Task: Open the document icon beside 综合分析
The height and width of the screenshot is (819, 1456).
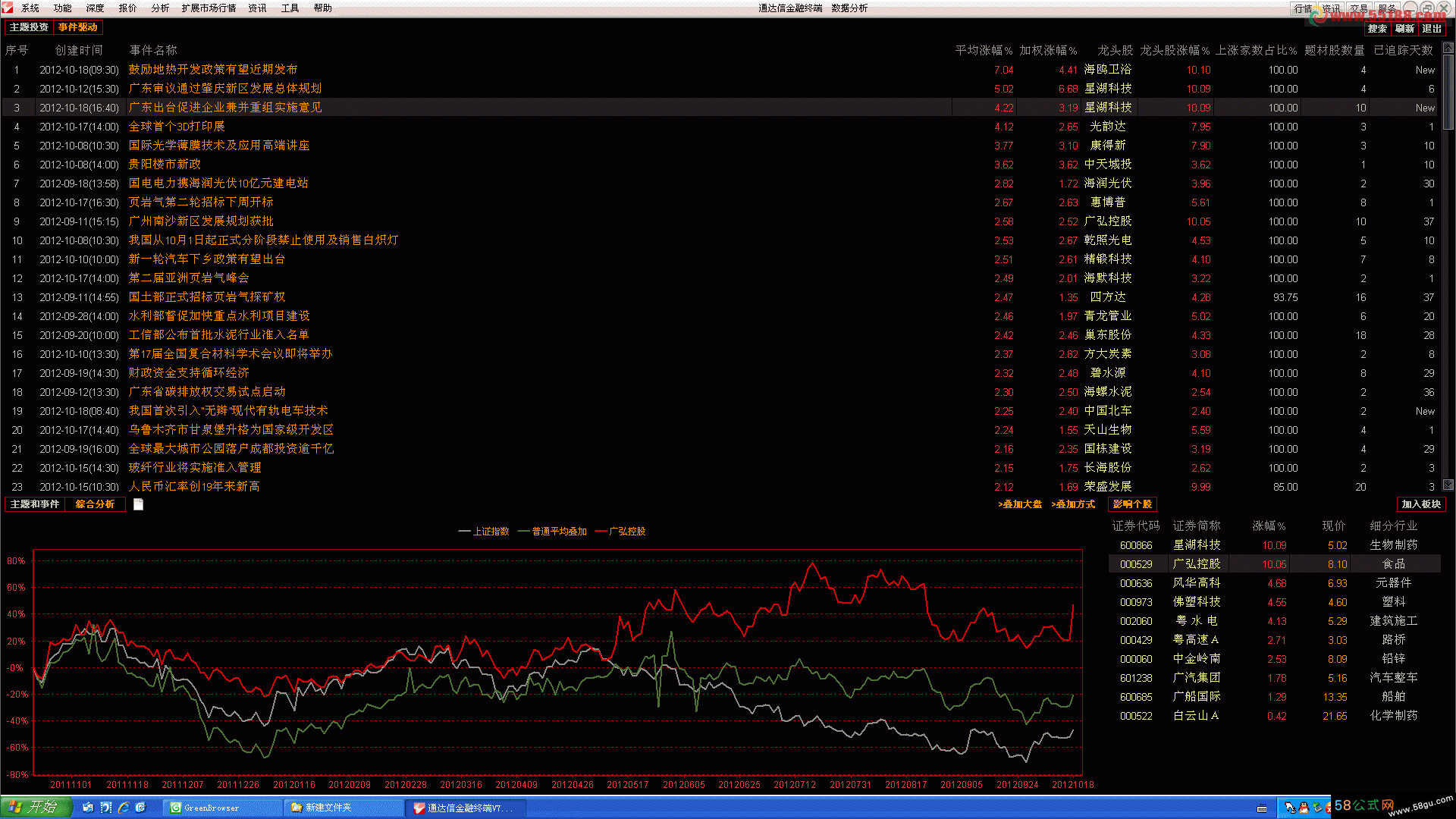Action: click(138, 504)
